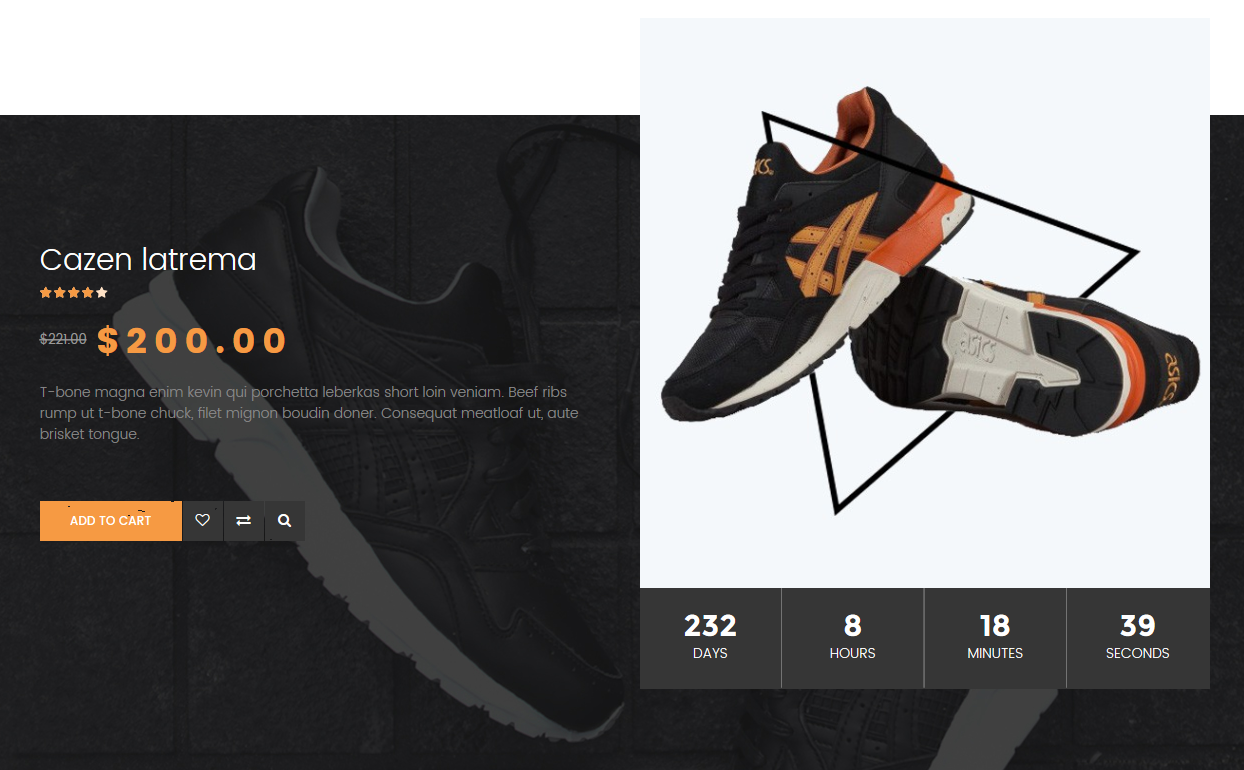Click the Seconds countdown box
Screen dimensions: 1244x770
click(x=1138, y=638)
